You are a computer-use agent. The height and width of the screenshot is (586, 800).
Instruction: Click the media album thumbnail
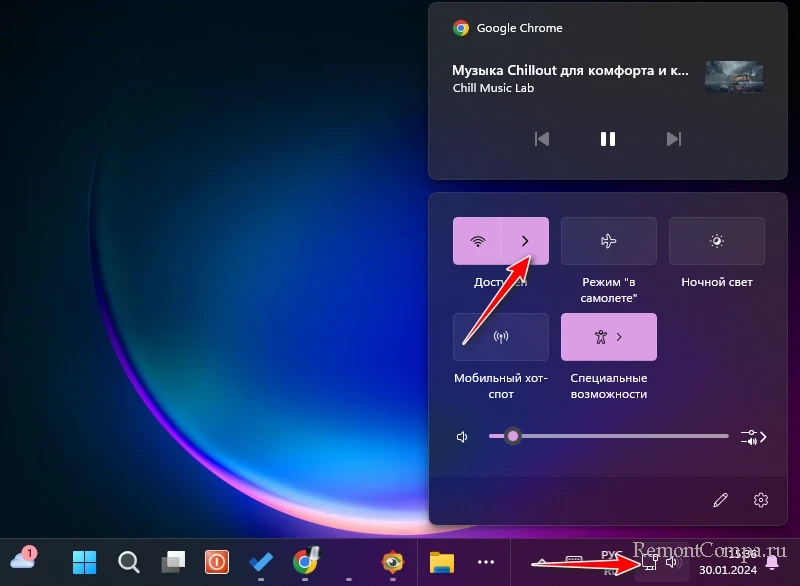(734, 78)
